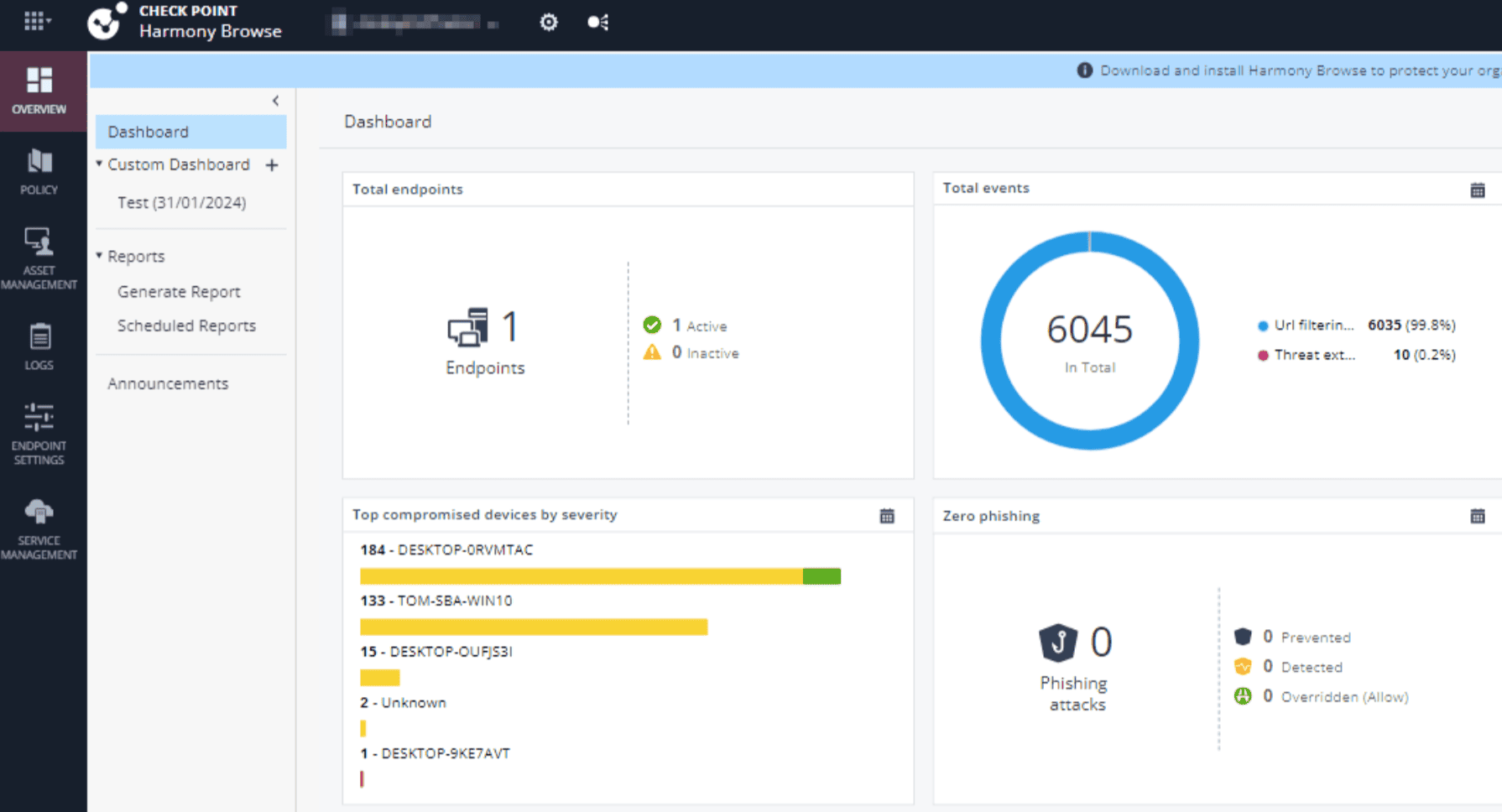The height and width of the screenshot is (812, 1502).
Task: Click the Check Point logo icon
Action: tap(107, 22)
